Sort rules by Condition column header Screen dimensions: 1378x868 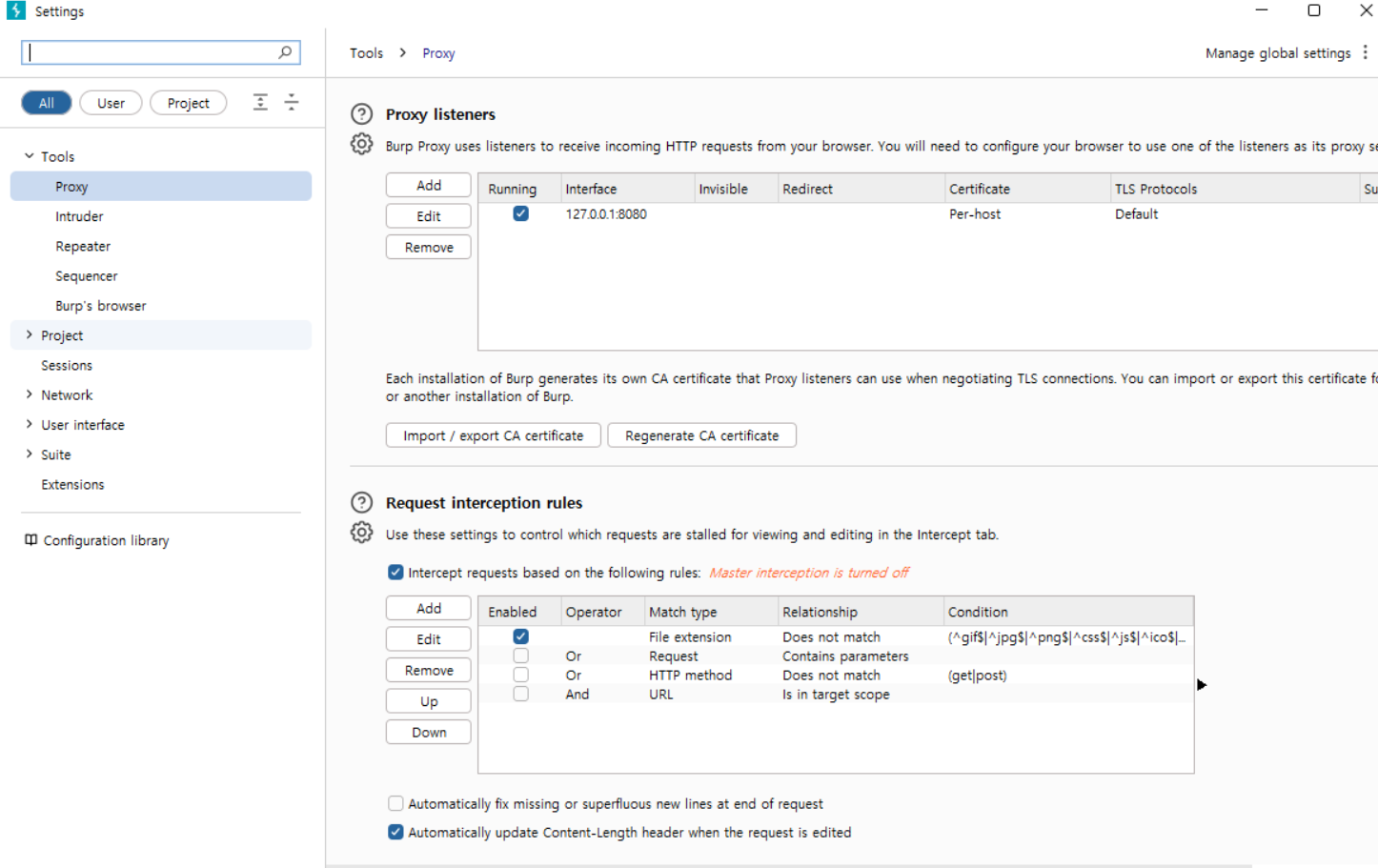(1067, 612)
